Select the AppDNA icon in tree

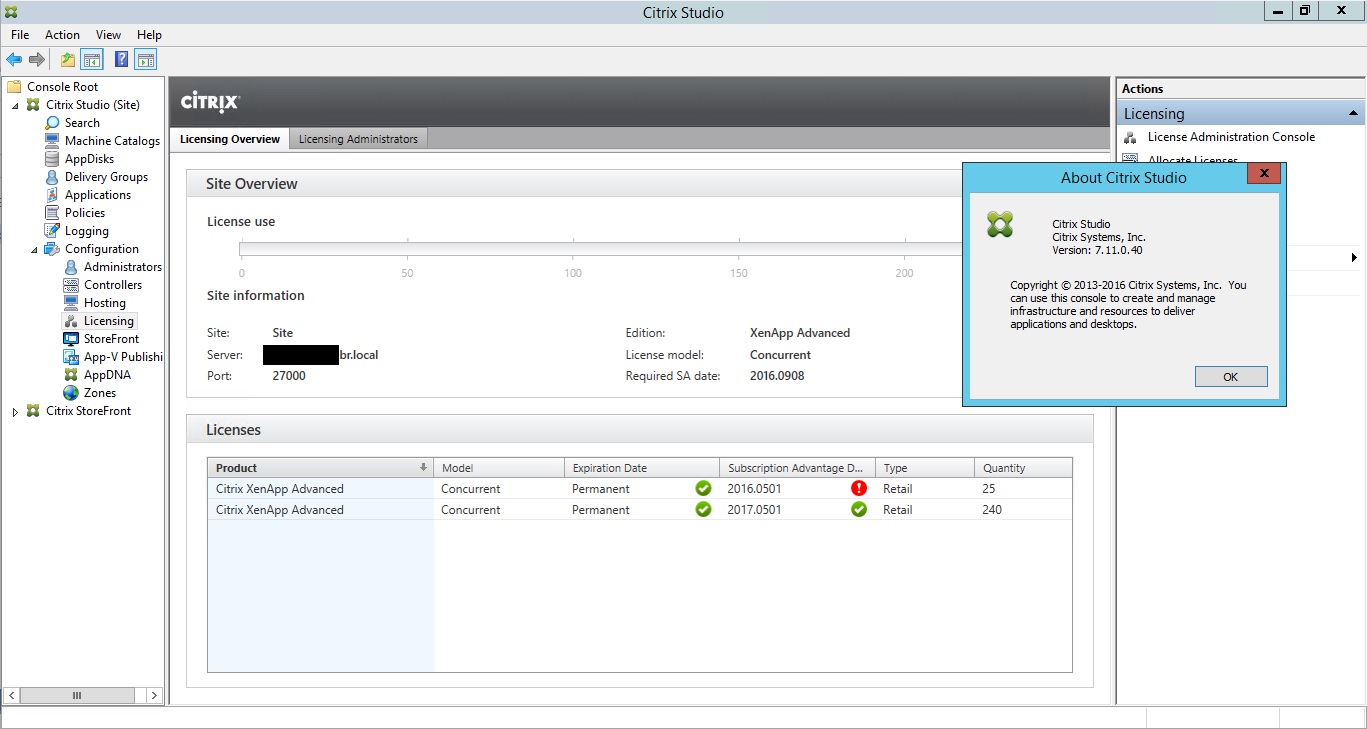[71, 375]
